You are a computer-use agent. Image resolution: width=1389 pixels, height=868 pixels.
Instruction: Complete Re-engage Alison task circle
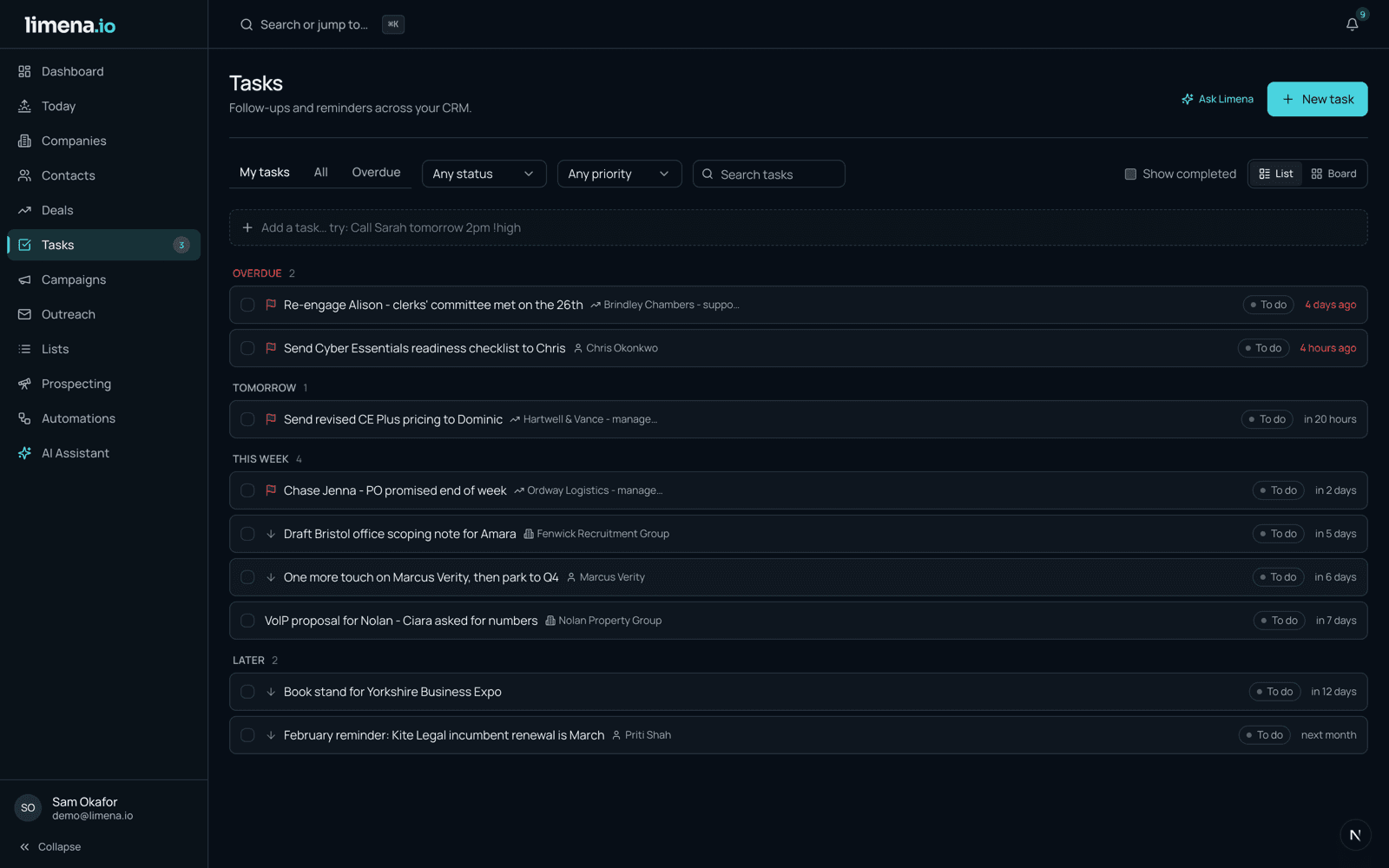247,305
